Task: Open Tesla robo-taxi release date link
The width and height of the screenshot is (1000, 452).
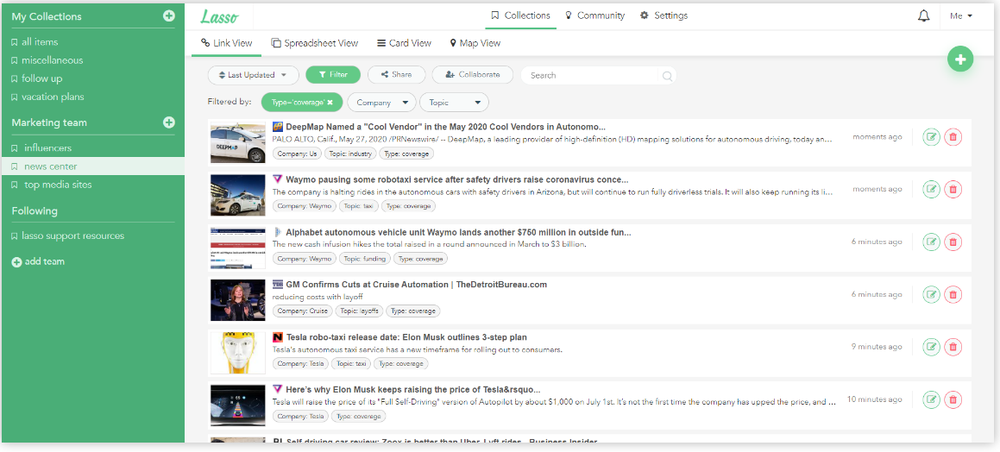Action: [x=406, y=337]
